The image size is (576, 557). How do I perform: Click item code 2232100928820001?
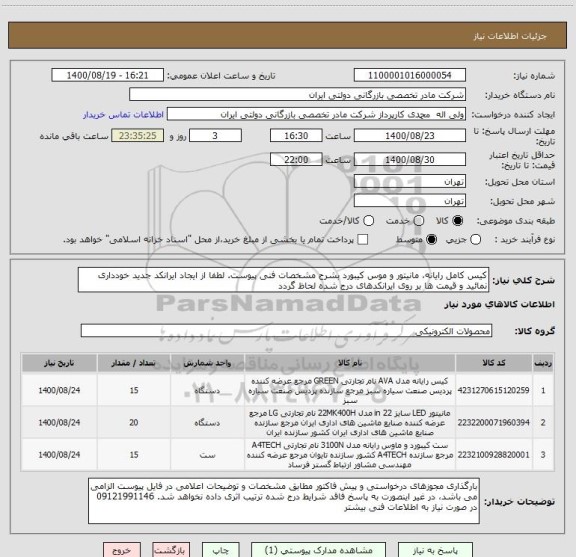[x=493, y=455]
